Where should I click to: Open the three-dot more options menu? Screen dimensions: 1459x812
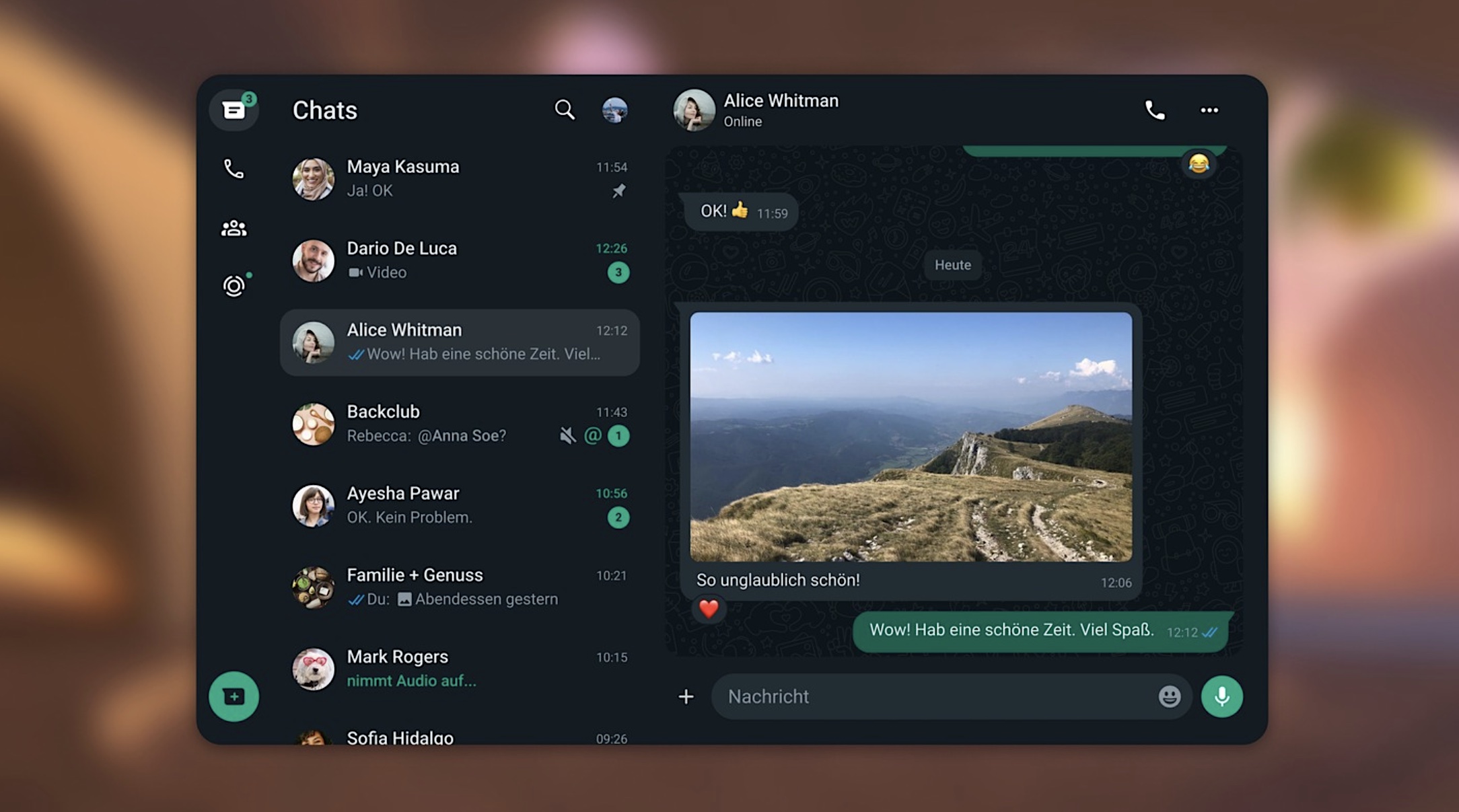point(1209,110)
